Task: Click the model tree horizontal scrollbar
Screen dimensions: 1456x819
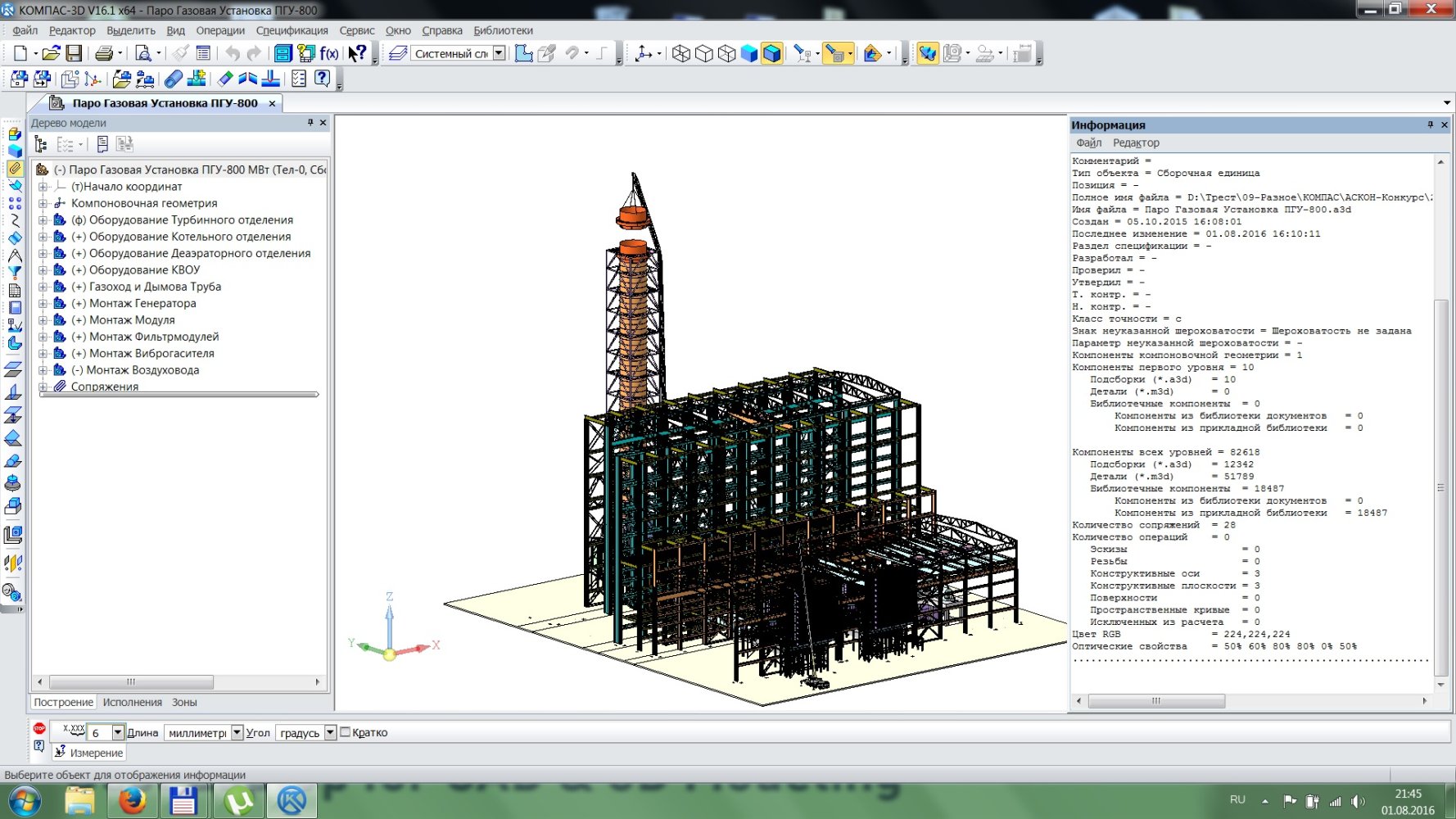Action: click(x=131, y=681)
